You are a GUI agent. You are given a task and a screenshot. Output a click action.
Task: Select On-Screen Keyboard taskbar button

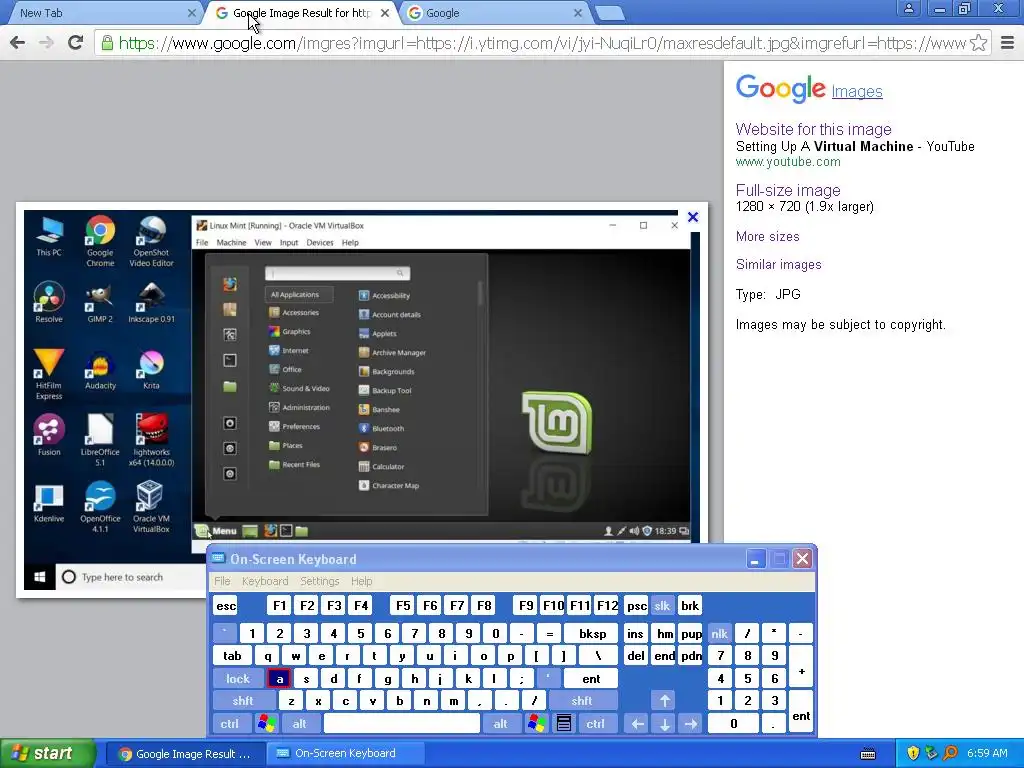[x=345, y=754]
